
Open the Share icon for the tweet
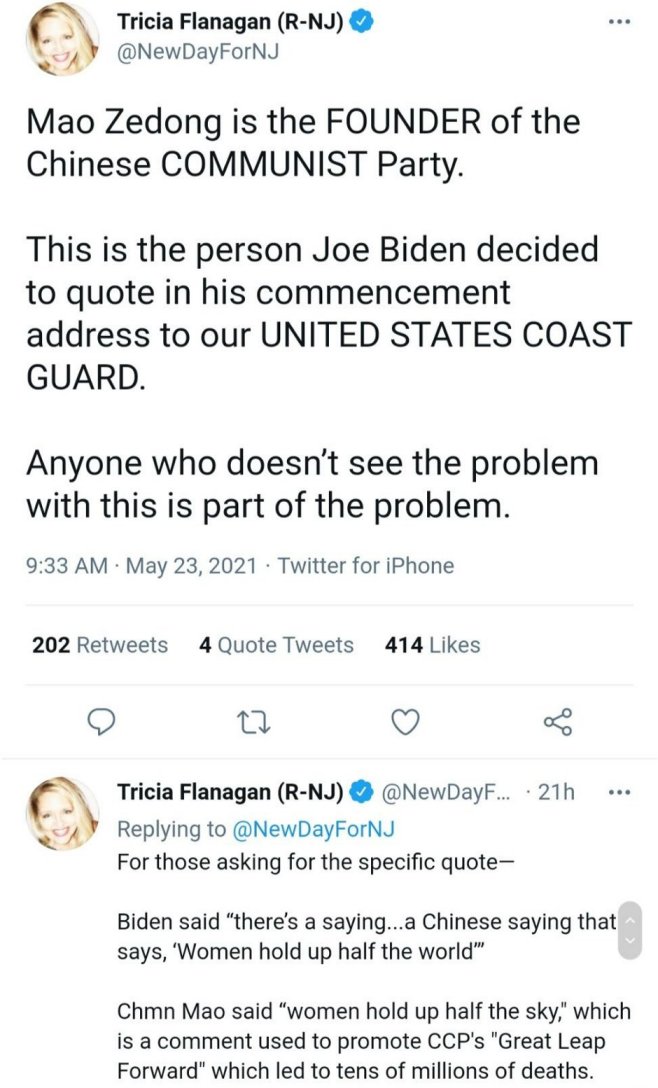557,722
